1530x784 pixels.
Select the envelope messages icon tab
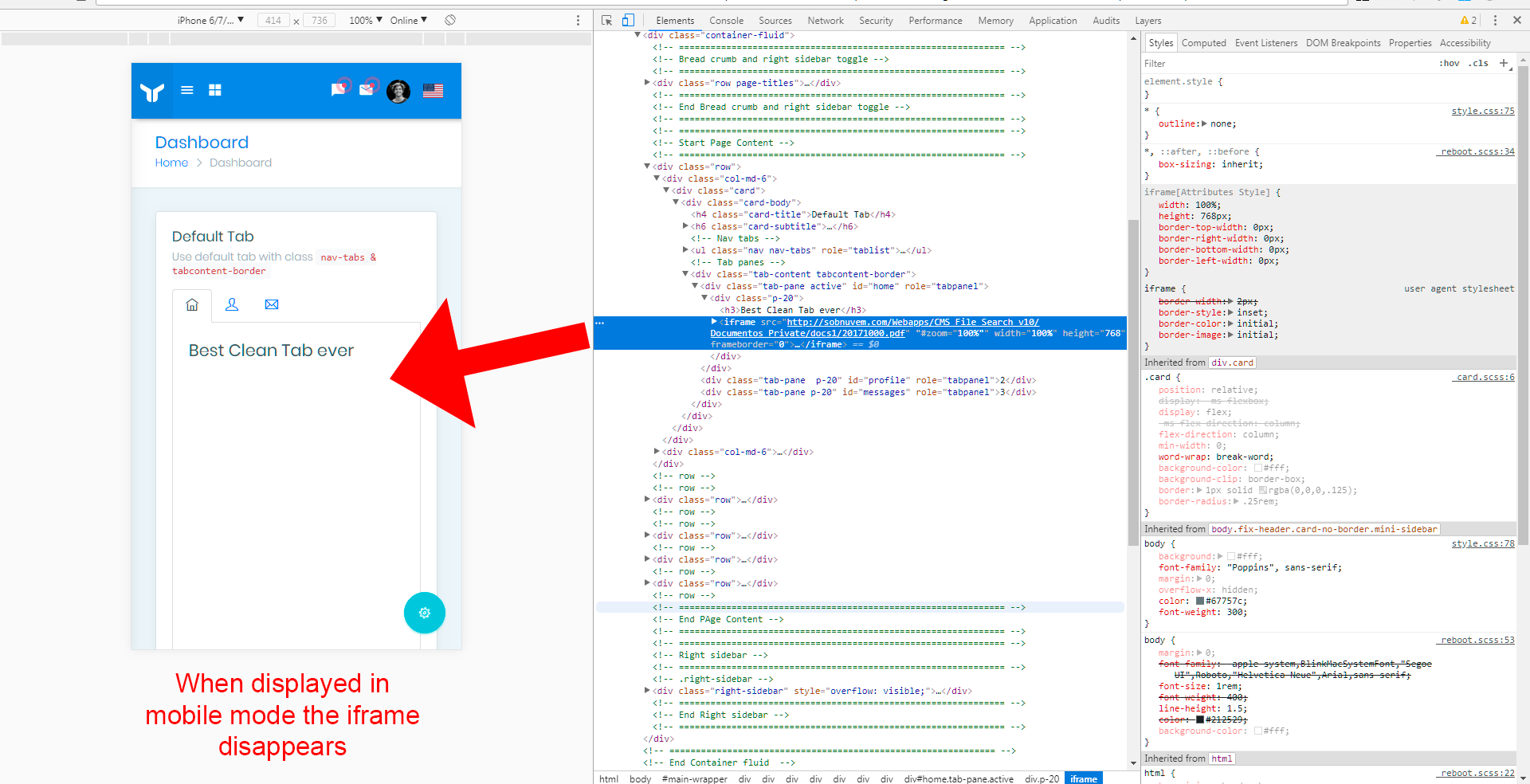(272, 304)
